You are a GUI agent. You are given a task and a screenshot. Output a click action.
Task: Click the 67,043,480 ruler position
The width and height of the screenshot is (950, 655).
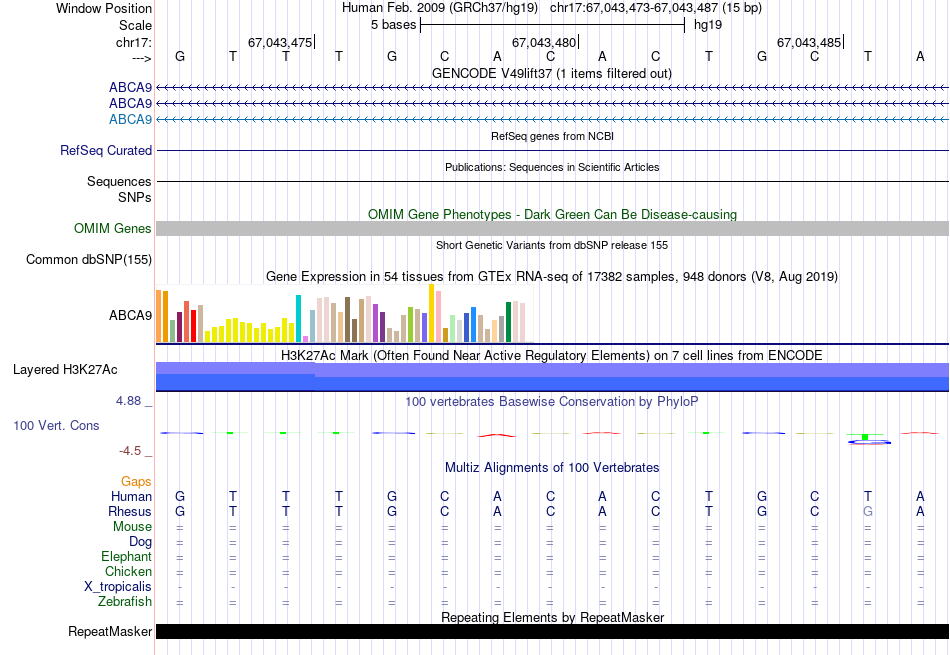coord(544,42)
